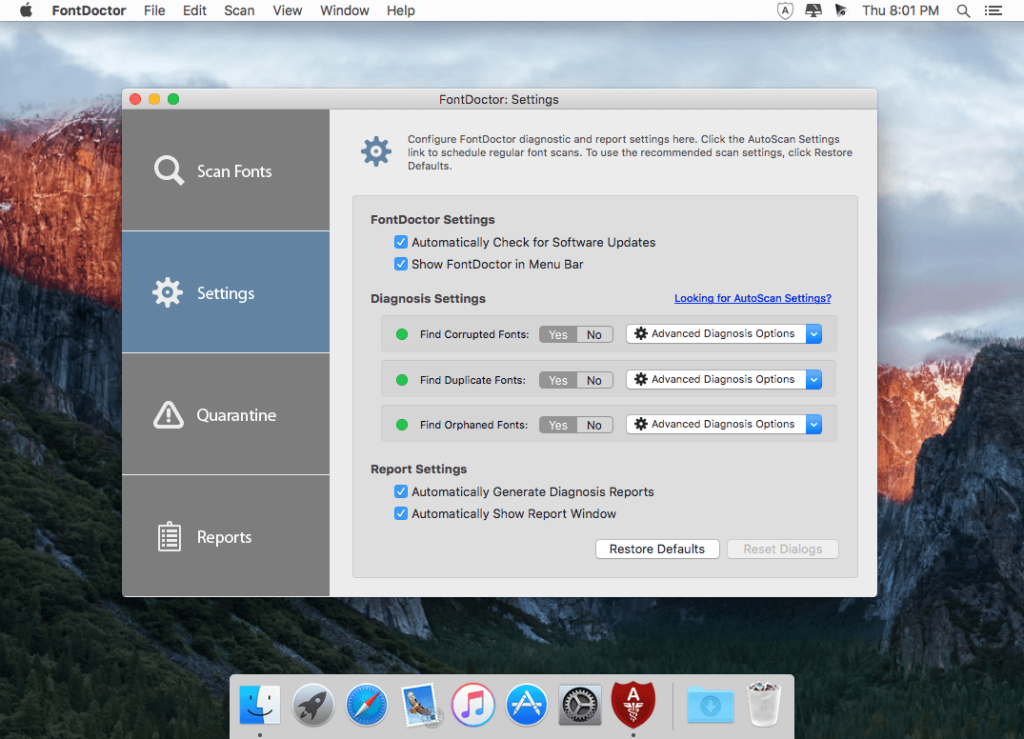Launch FontDoctor from the Dock
1024x739 pixels.
[x=633, y=704]
